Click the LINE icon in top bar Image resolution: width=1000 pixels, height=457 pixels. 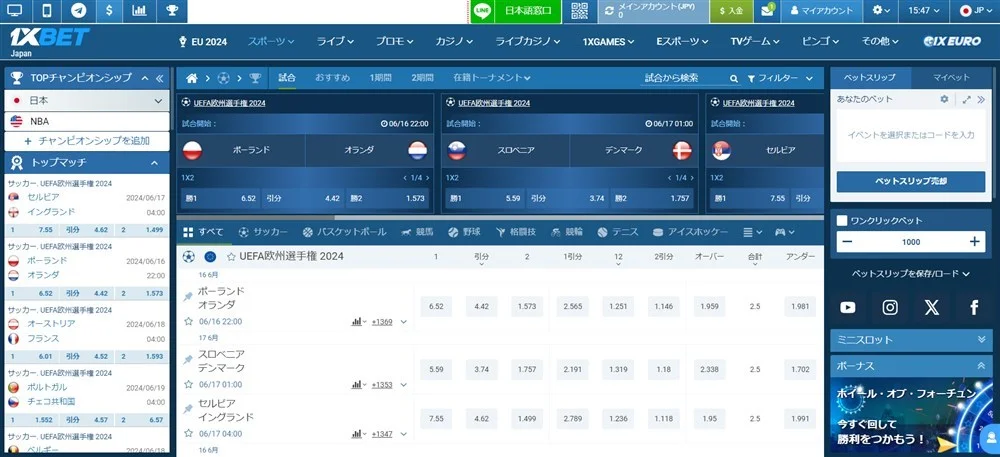pos(483,11)
